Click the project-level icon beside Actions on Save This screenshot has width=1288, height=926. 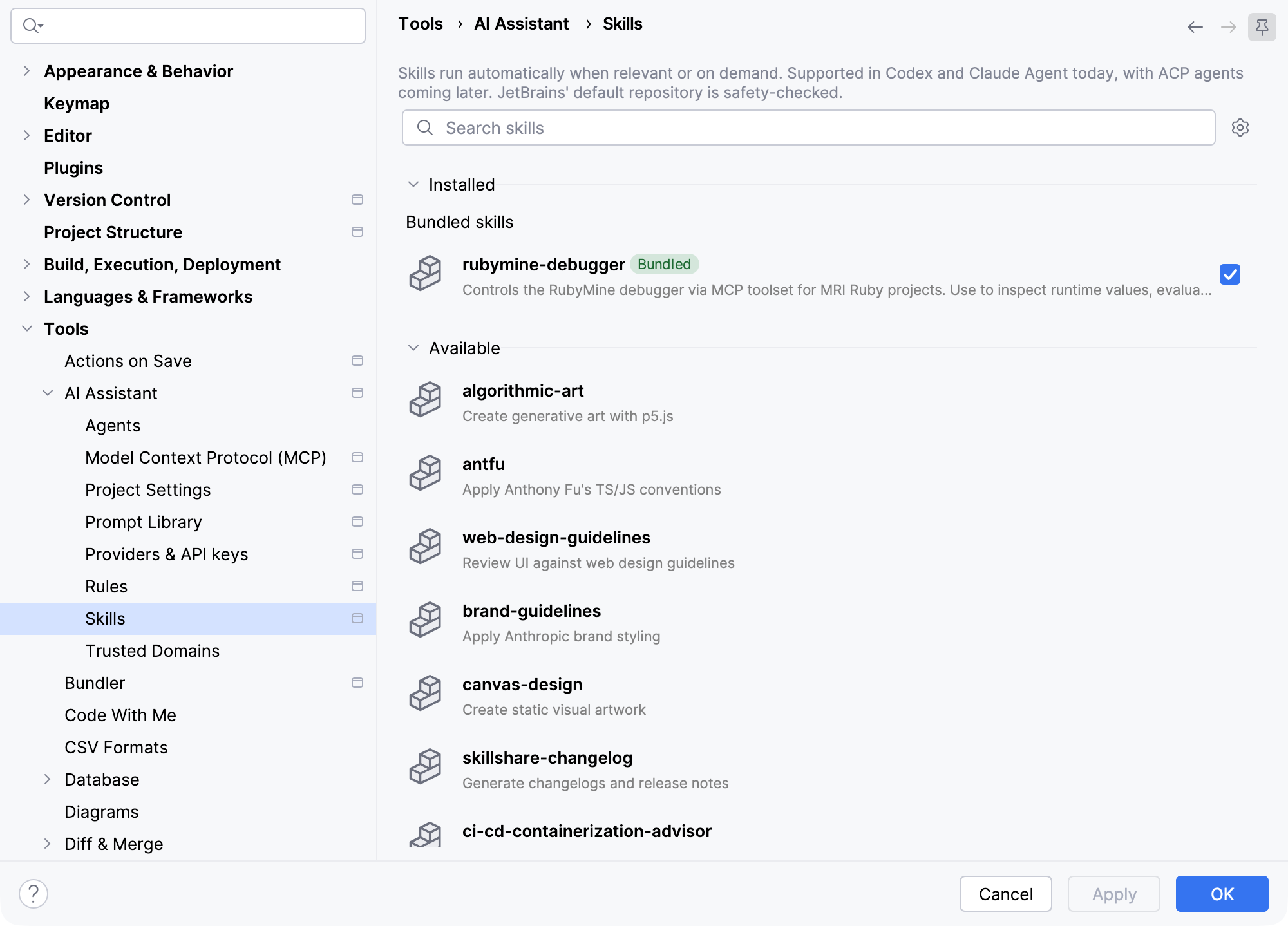click(357, 361)
